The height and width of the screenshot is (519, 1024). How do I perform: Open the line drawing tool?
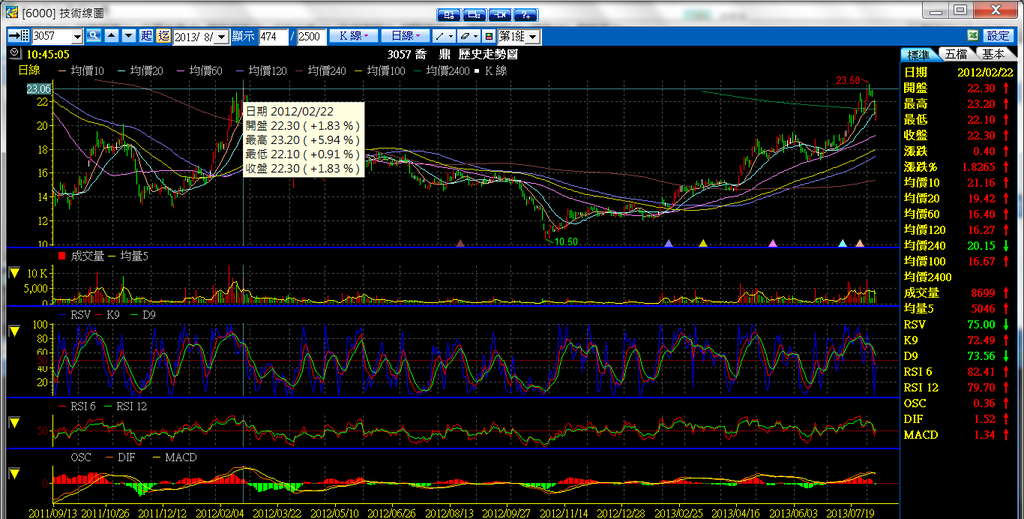[443, 35]
